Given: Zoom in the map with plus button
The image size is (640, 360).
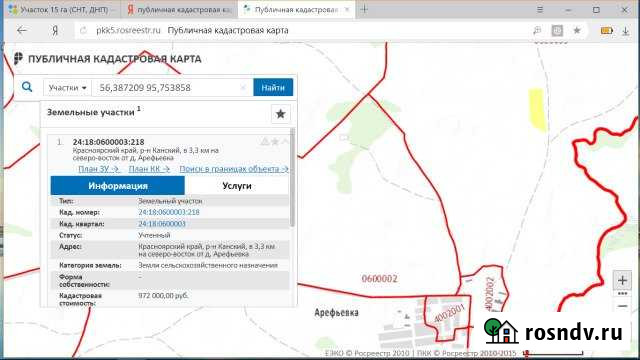Looking at the screenshot, I should point(622,280).
